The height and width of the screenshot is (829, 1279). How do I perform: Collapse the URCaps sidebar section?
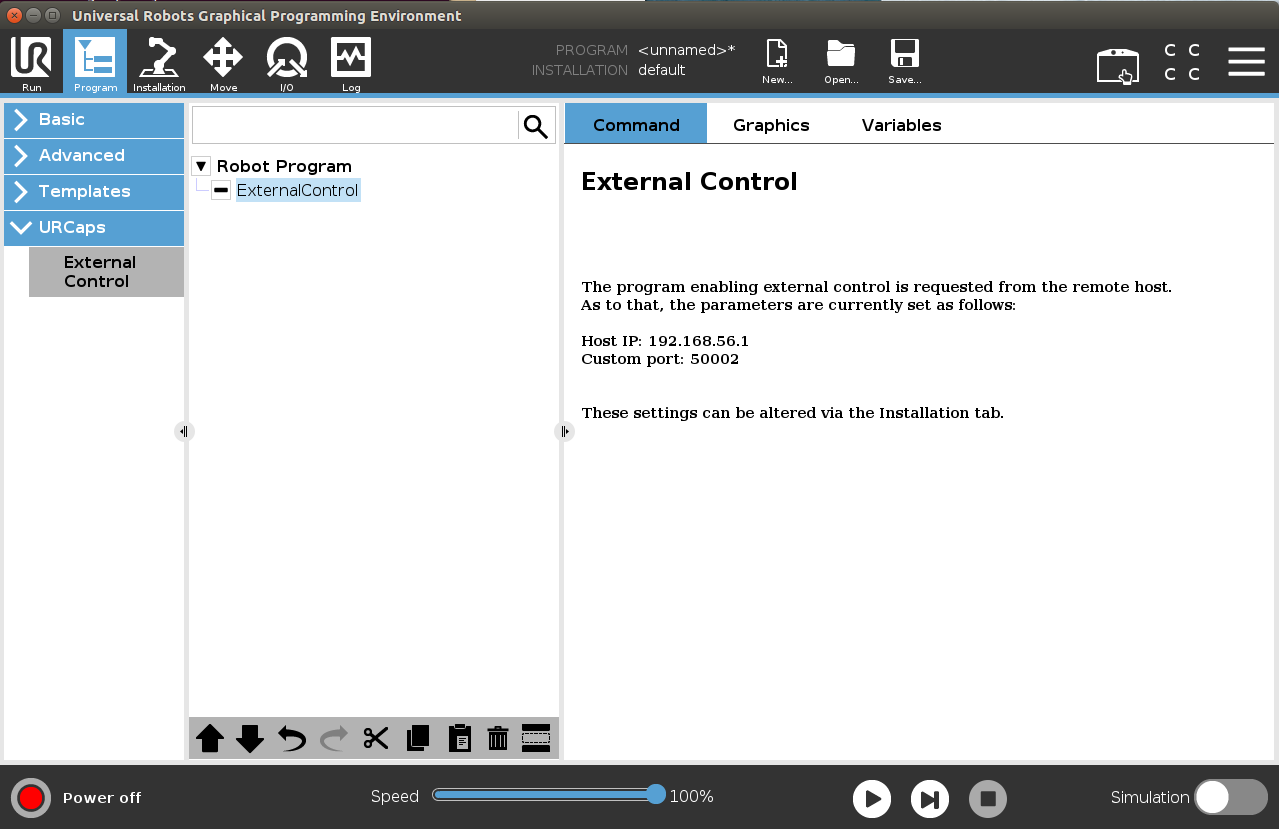(x=93, y=227)
